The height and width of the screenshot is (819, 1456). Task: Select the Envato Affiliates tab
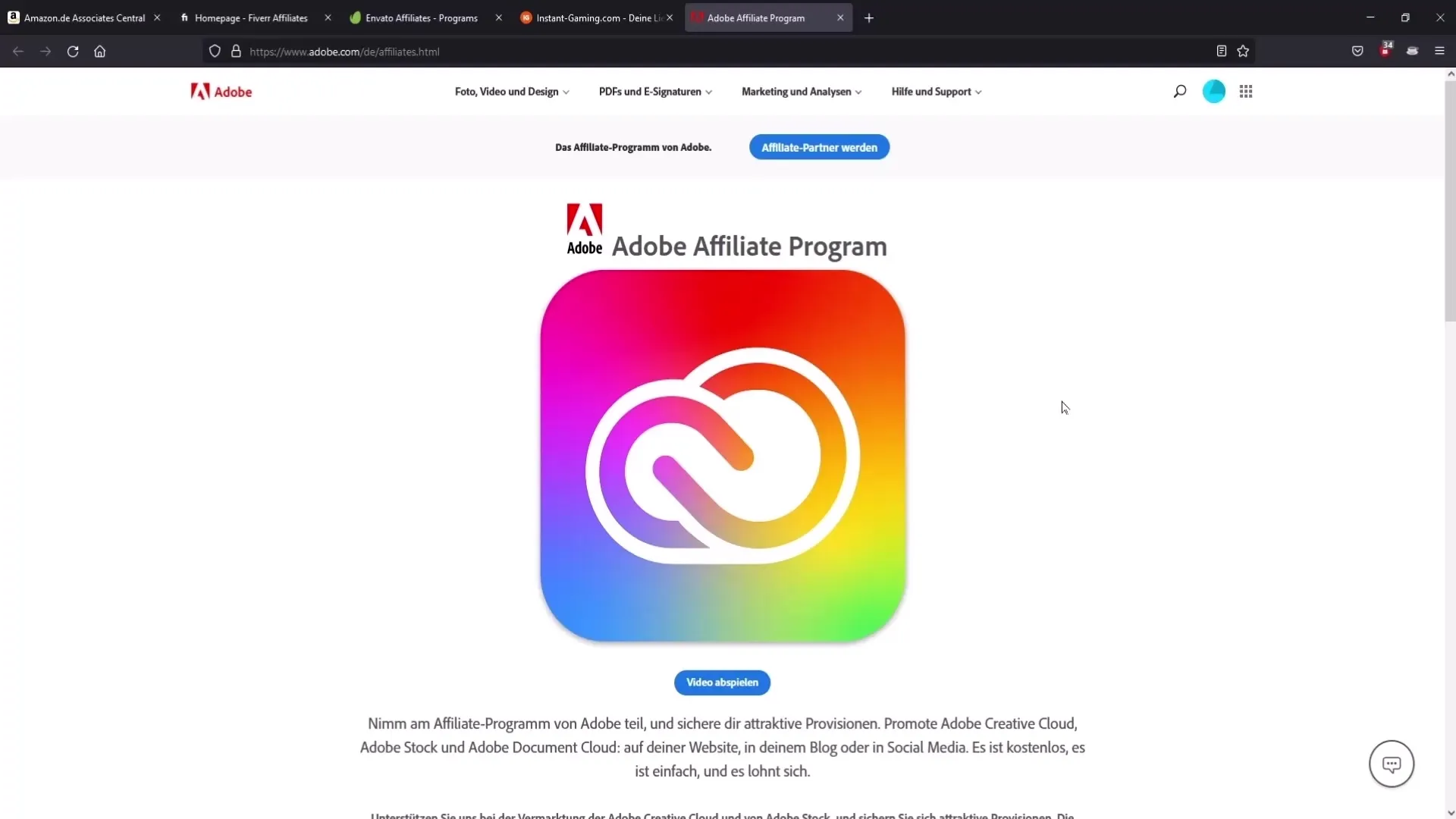click(420, 17)
